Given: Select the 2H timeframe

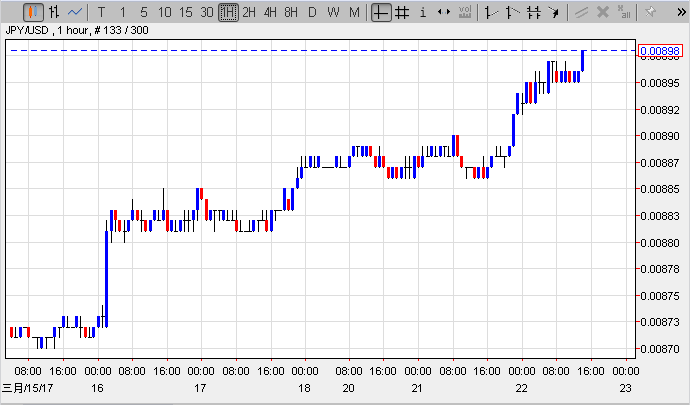Looking at the screenshot, I should [x=249, y=12].
